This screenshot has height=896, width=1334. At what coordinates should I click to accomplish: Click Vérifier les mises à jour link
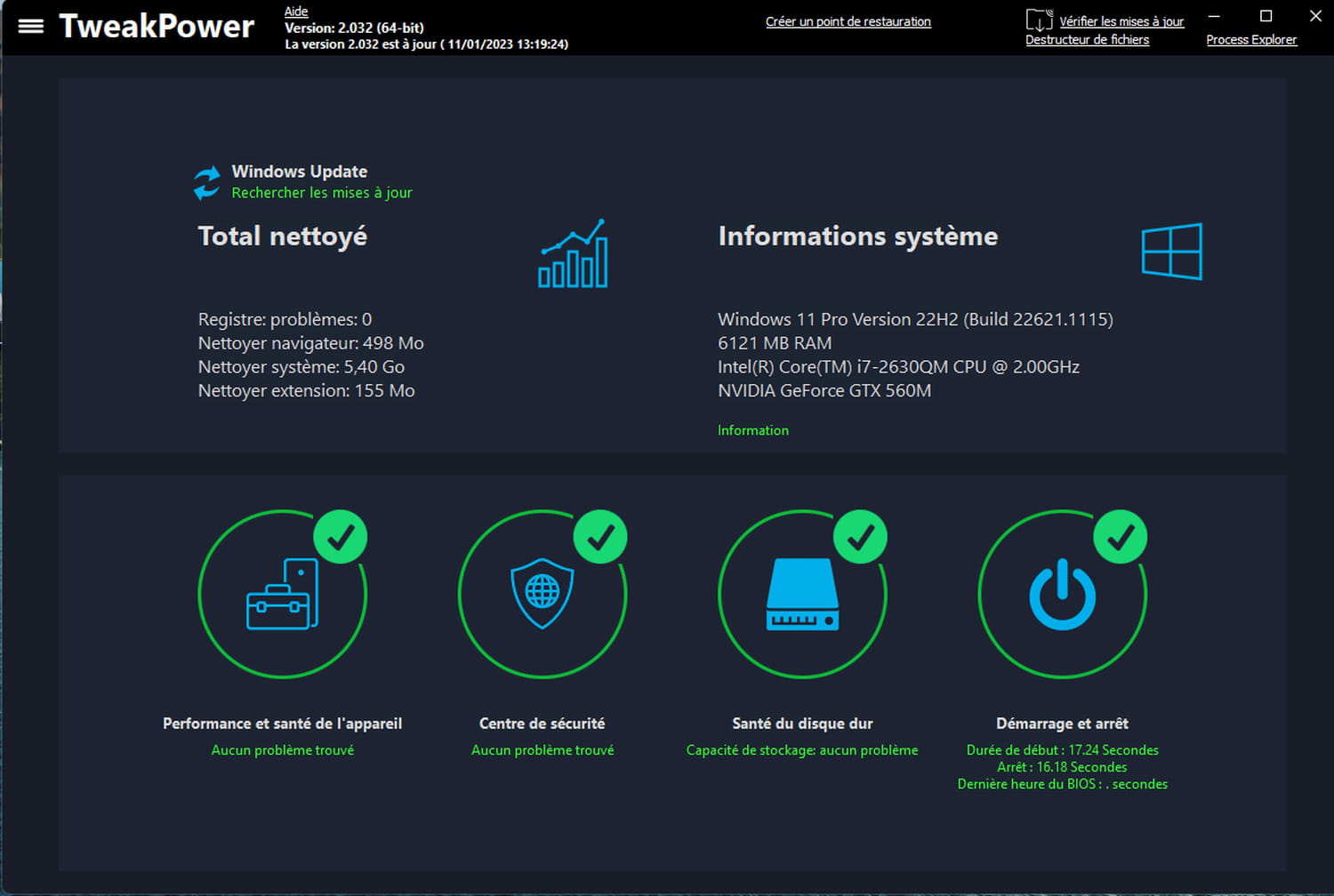click(x=1121, y=21)
